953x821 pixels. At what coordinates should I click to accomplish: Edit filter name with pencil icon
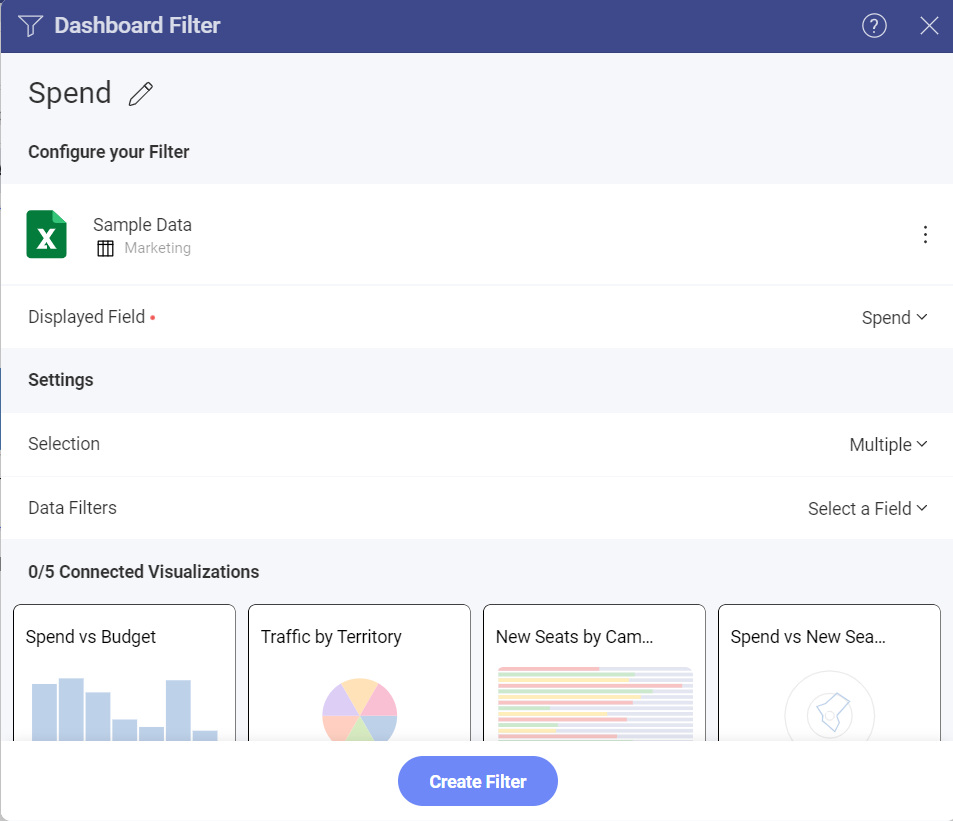tap(140, 94)
